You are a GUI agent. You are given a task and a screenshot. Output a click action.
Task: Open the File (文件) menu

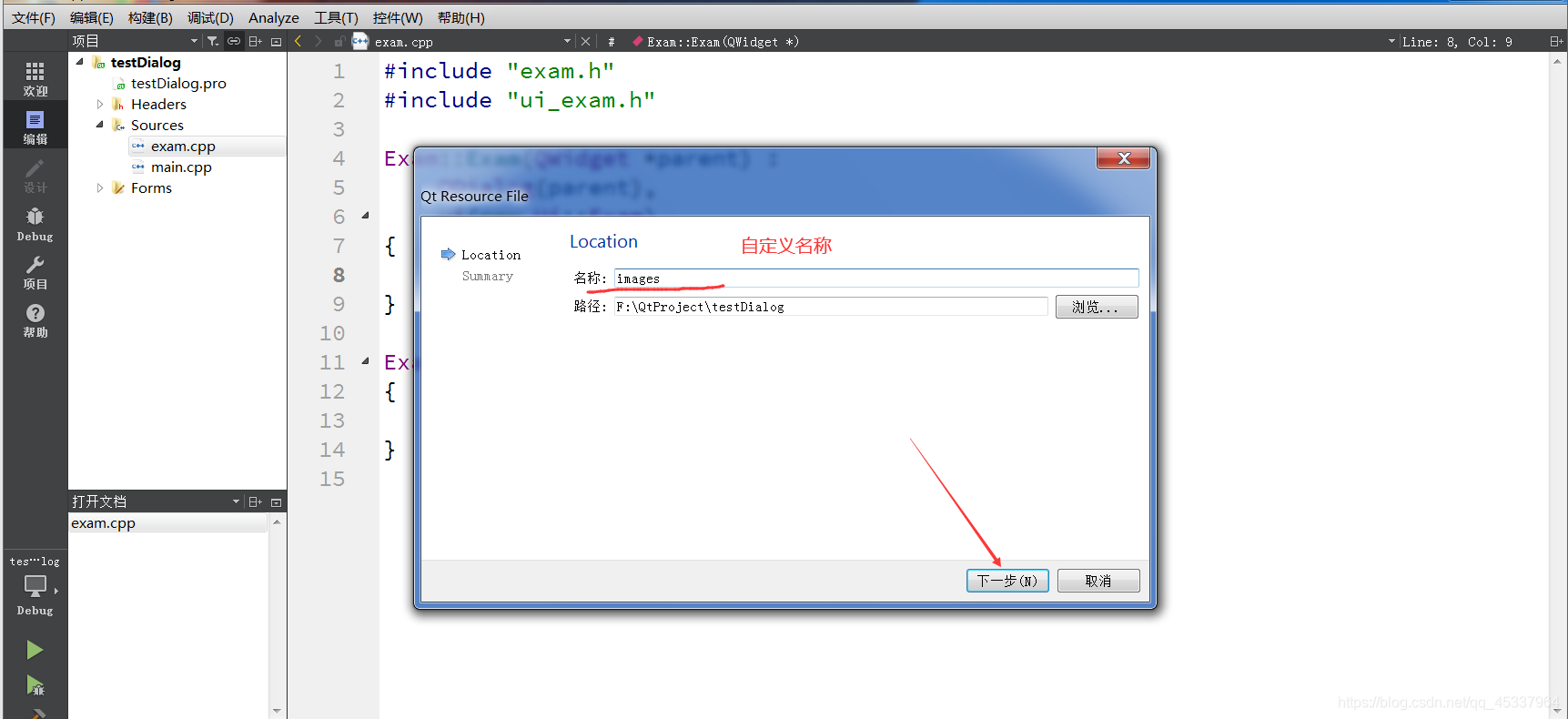pyautogui.click(x=34, y=17)
